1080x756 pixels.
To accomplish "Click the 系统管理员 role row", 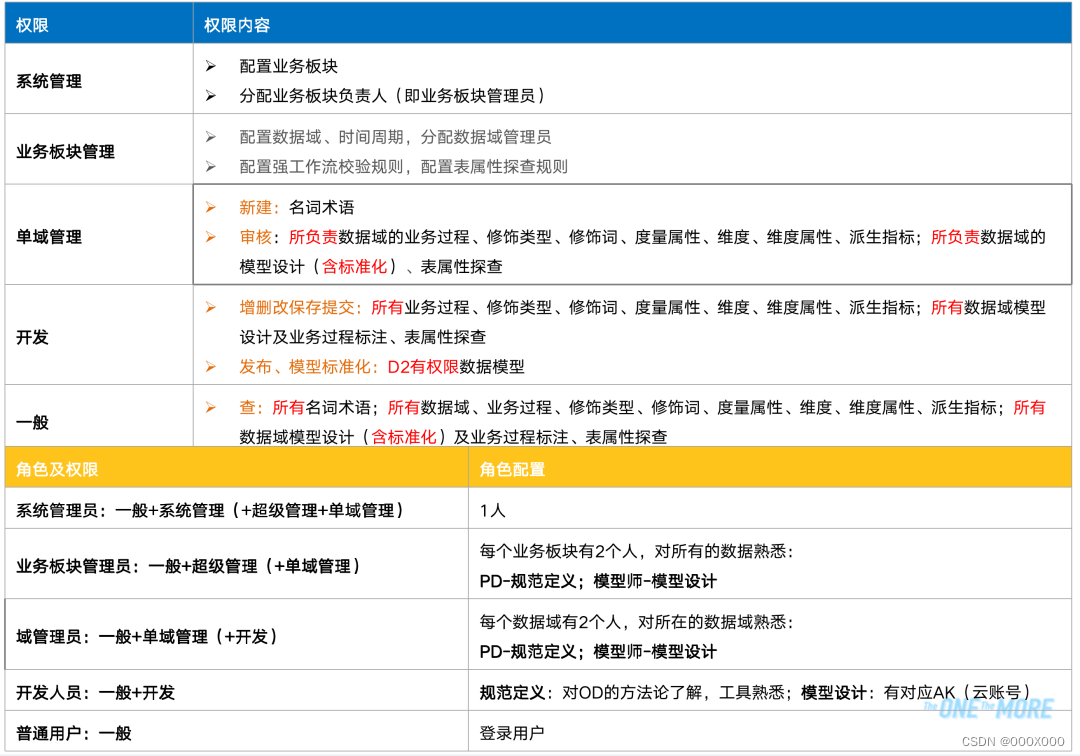I will click(210, 511).
